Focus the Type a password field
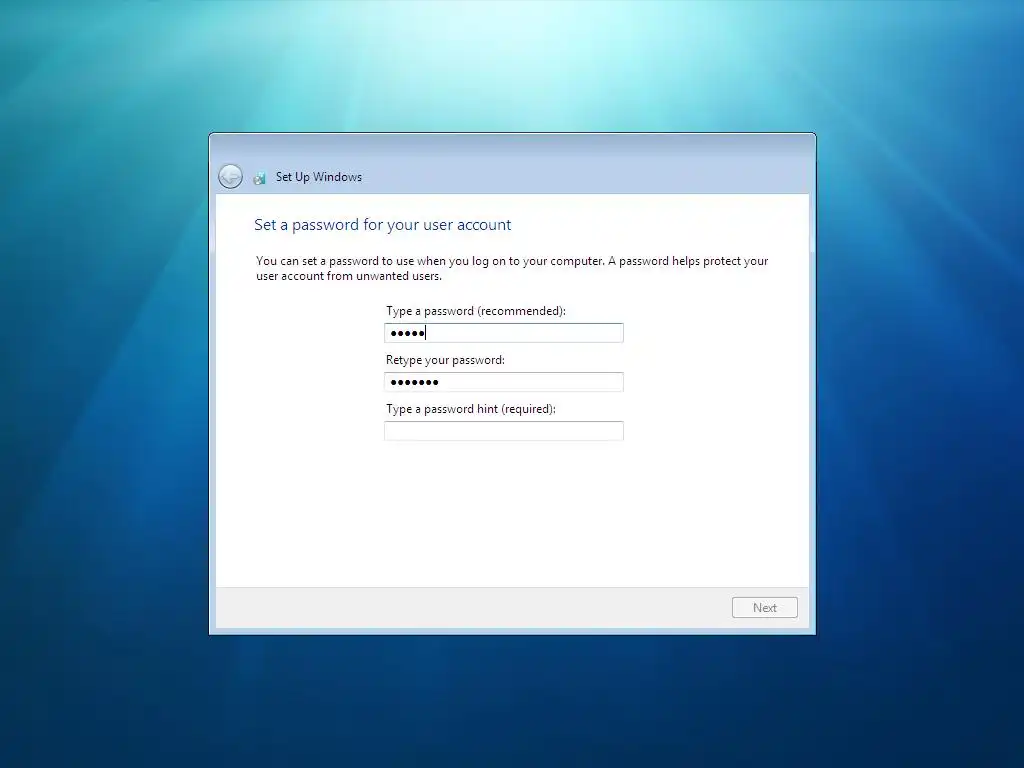This screenshot has width=1024, height=768. point(504,333)
